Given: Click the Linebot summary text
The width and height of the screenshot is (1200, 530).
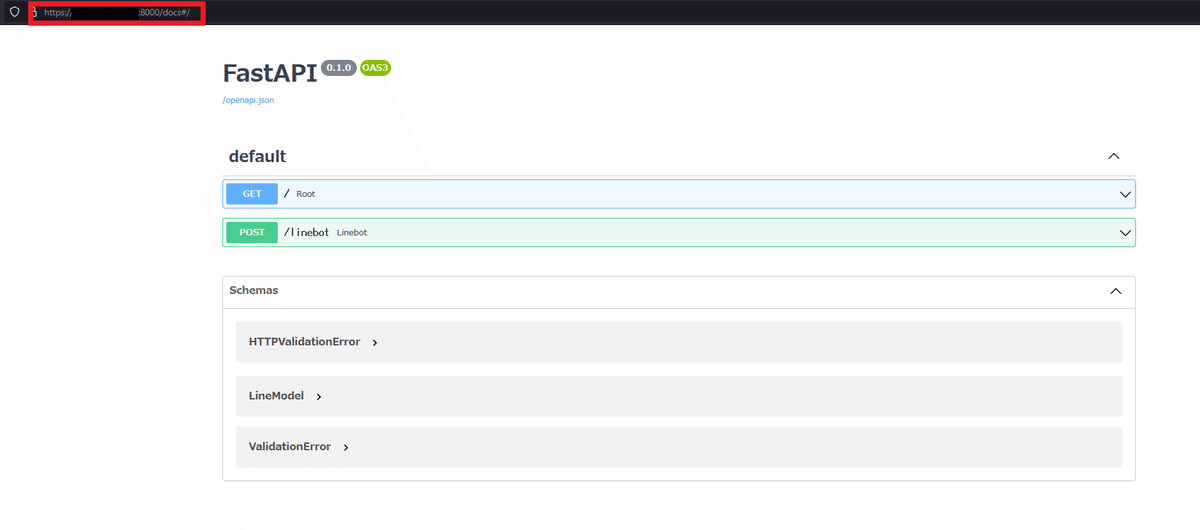Looking at the screenshot, I should (x=352, y=232).
